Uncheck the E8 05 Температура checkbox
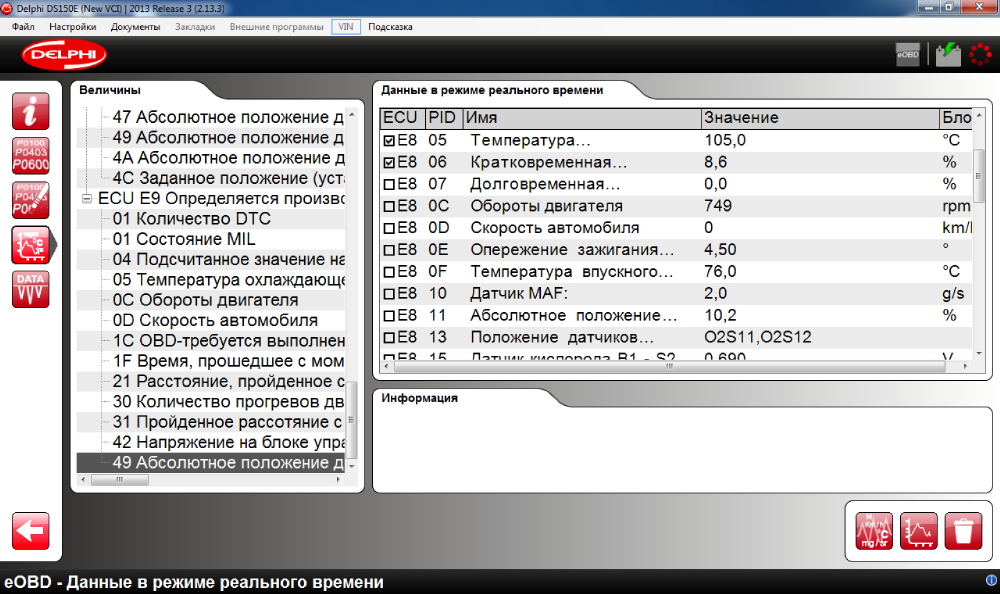This screenshot has height=594, width=1000. tap(389, 141)
